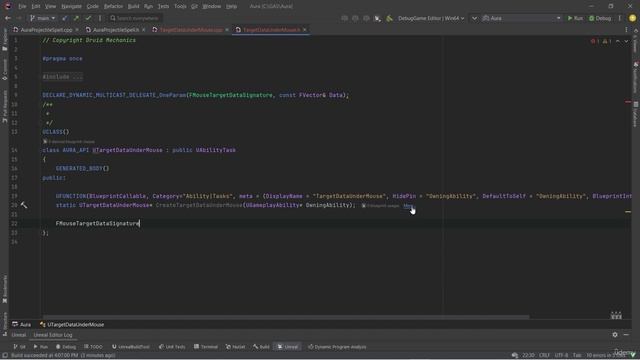Image resolution: width=640 pixels, height=360 pixels.
Task: Open the Notifications side panel
Action: 636,78
